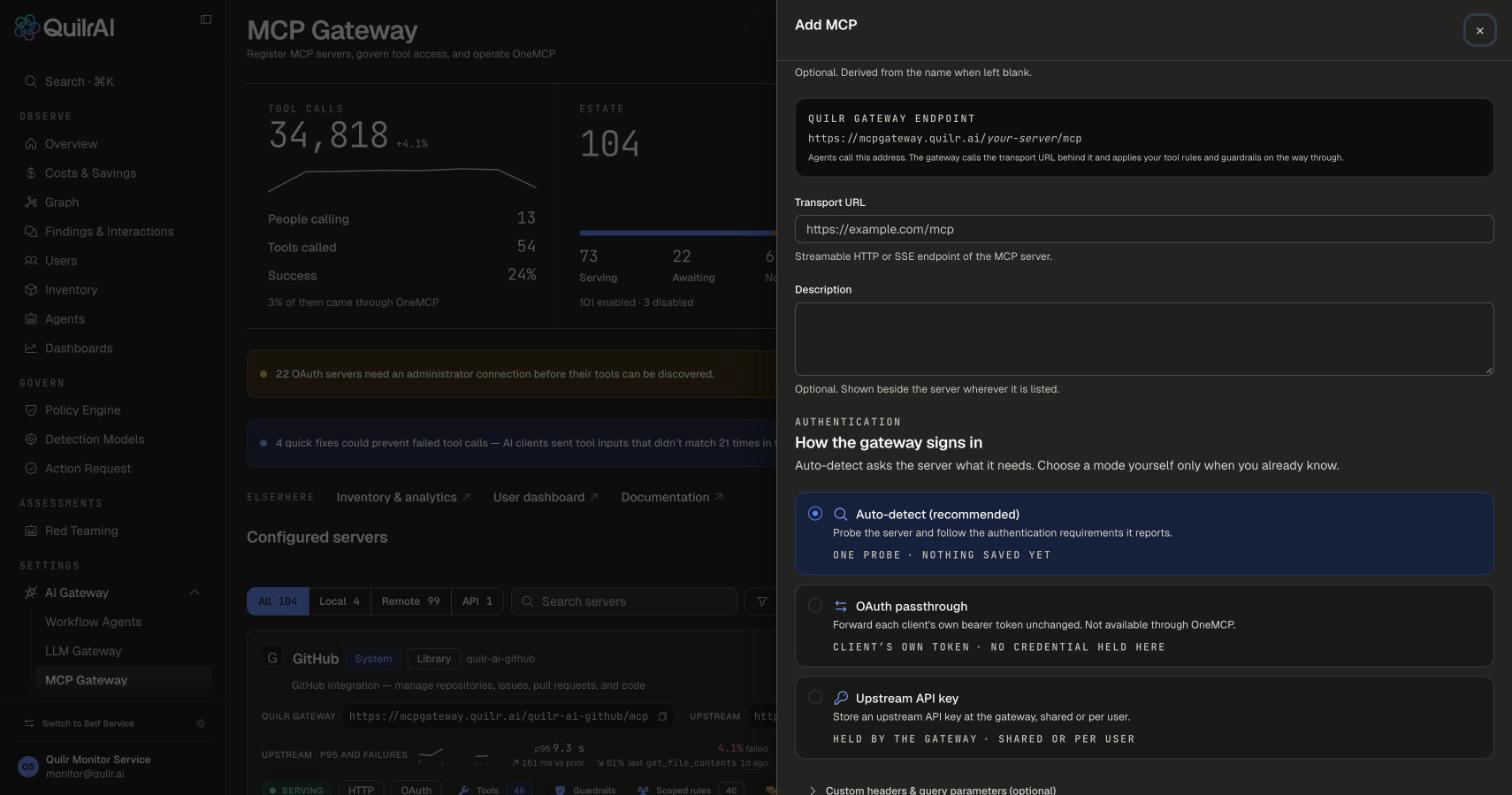Select the Auto-detect (recommended) radio option
Screen dimensions: 1512x795
(815, 514)
